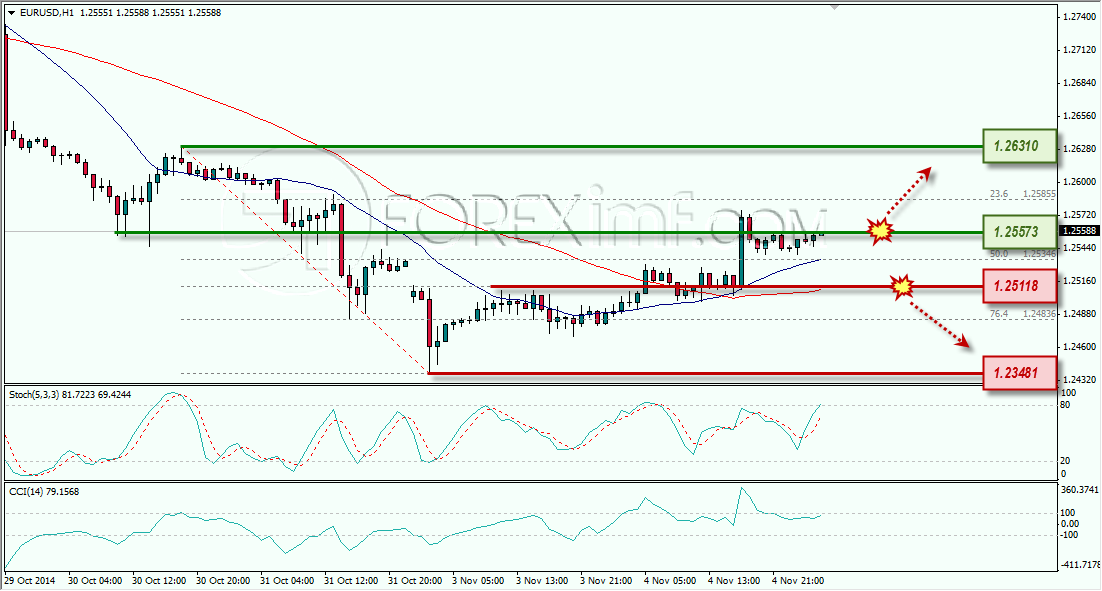
Task: Click price axis value 1.24600
Action: coord(1080,346)
